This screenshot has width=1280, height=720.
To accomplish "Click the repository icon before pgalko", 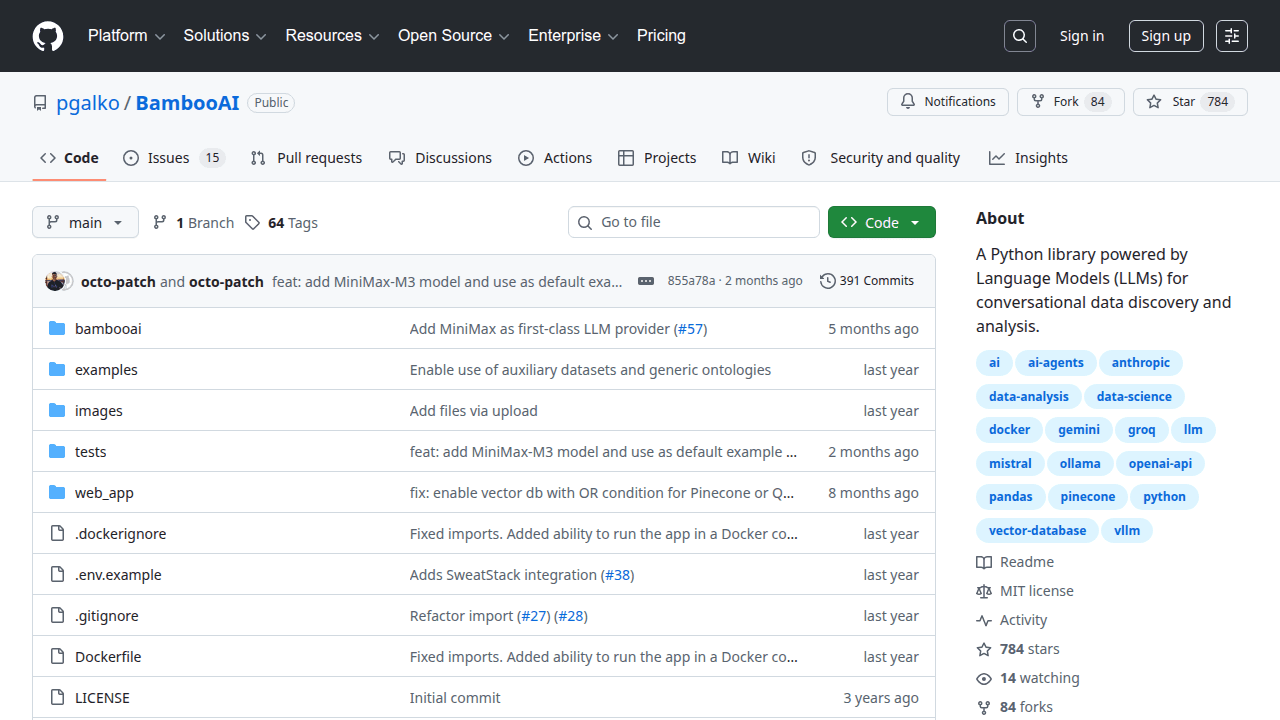I will coord(40,103).
